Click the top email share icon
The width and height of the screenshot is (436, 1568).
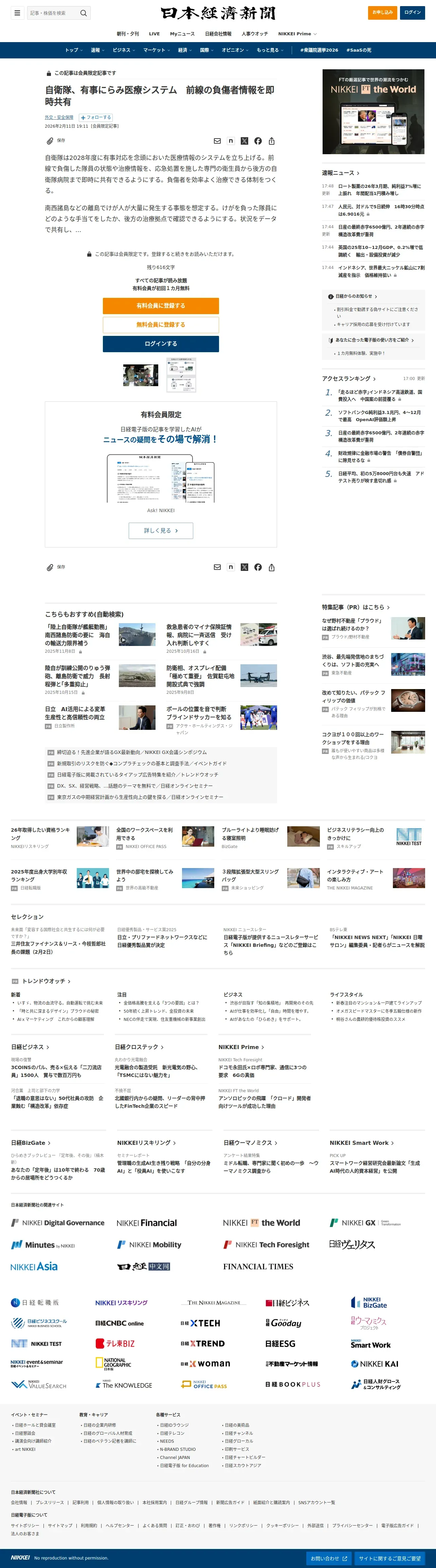[x=217, y=141]
